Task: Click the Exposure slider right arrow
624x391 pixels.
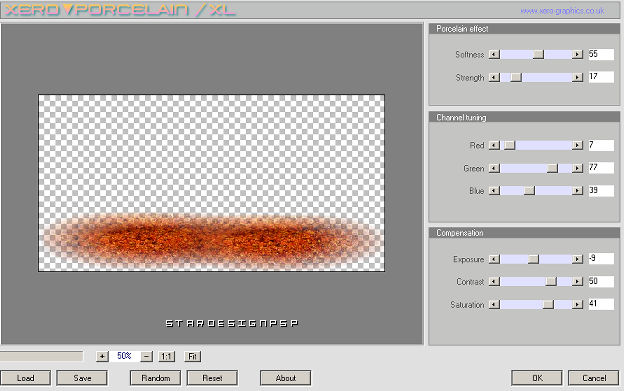Action: point(577,259)
